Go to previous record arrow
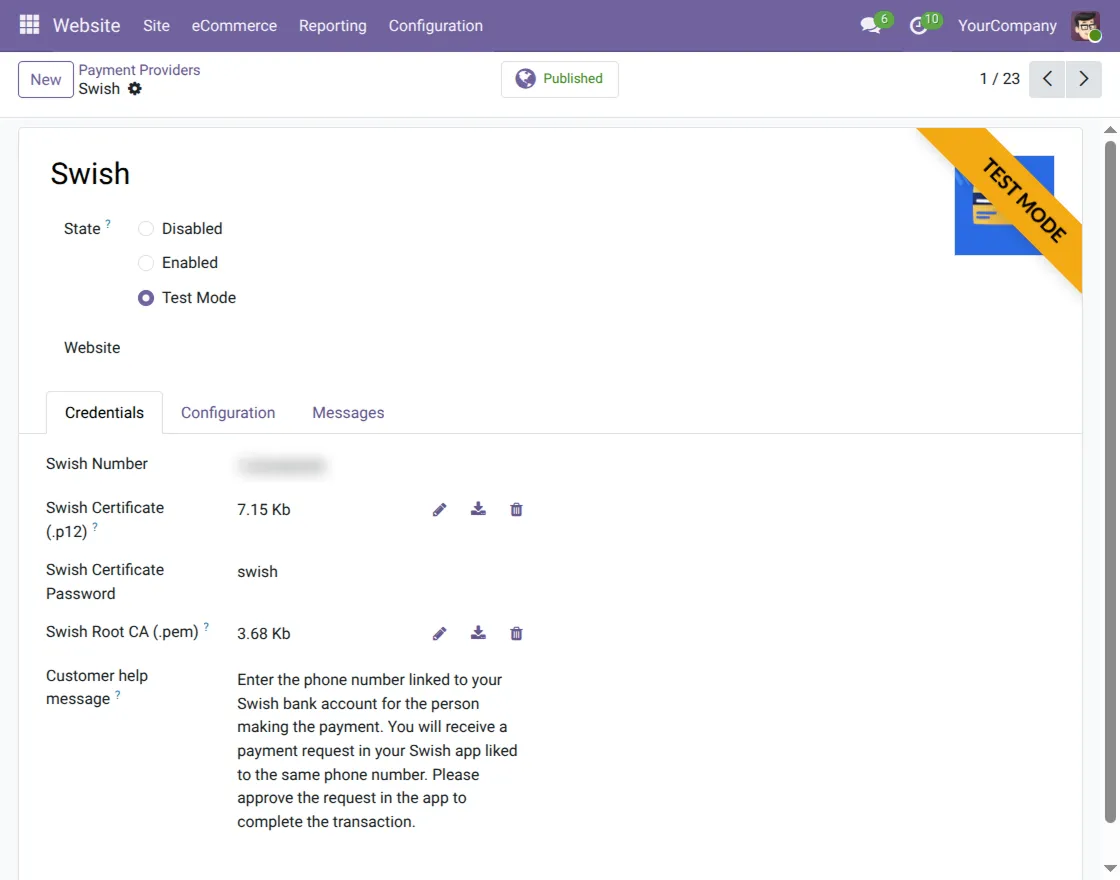Screen dimensions: 1120x880 pos(1047,79)
